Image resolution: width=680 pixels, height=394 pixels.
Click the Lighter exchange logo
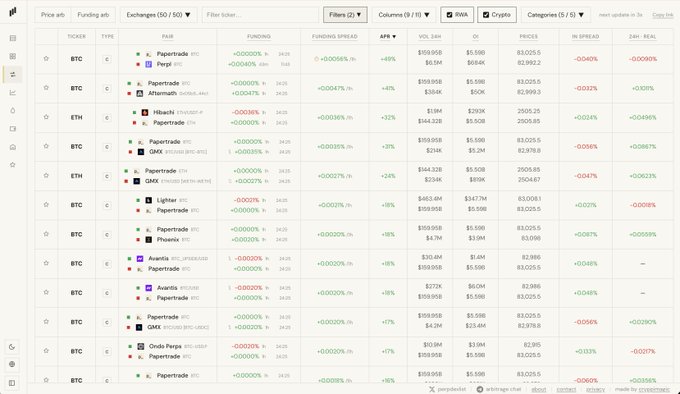click(148, 200)
